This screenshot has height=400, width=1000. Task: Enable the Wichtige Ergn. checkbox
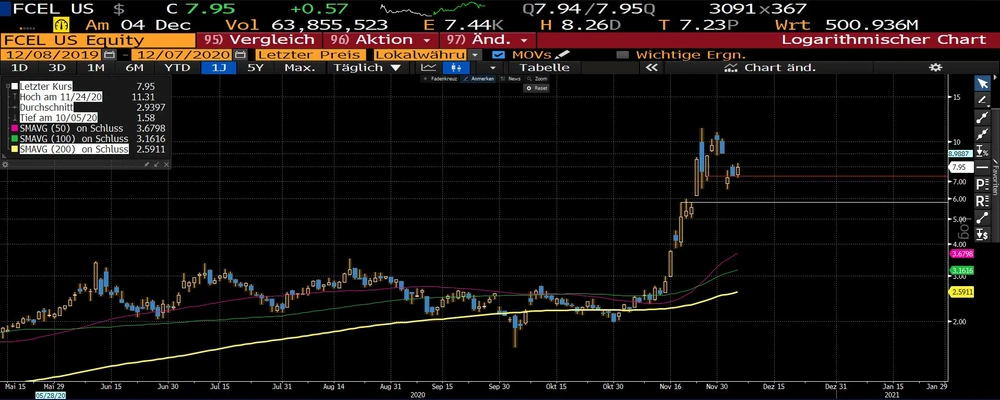click(624, 53)
